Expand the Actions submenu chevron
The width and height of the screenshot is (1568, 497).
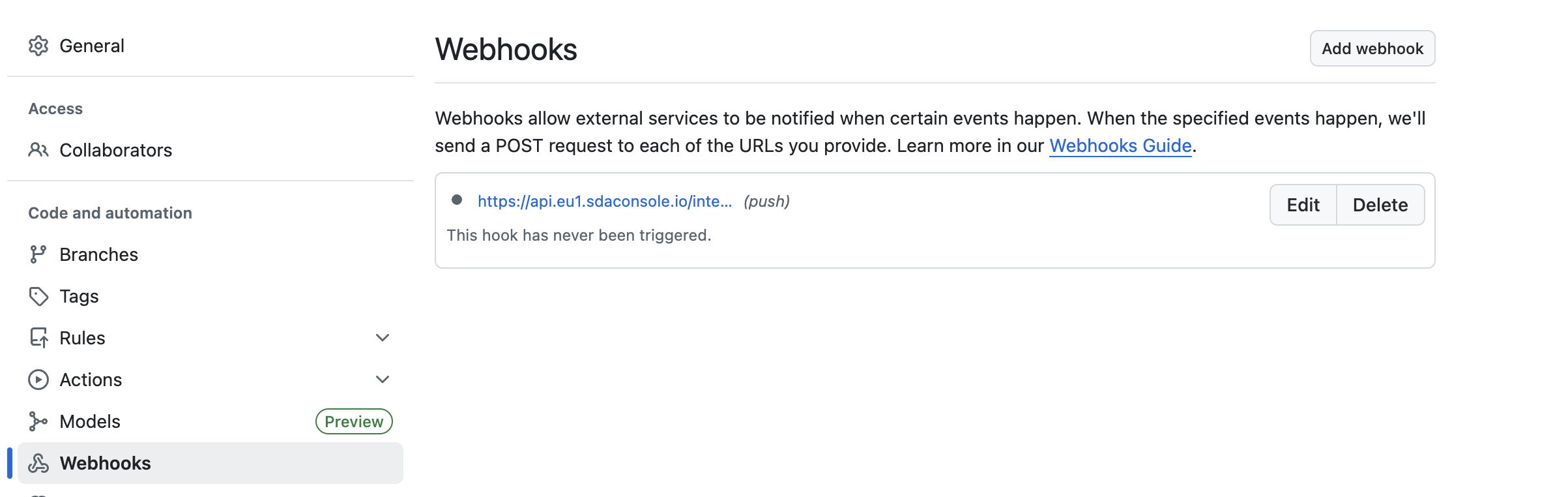(x=383, y=380)
